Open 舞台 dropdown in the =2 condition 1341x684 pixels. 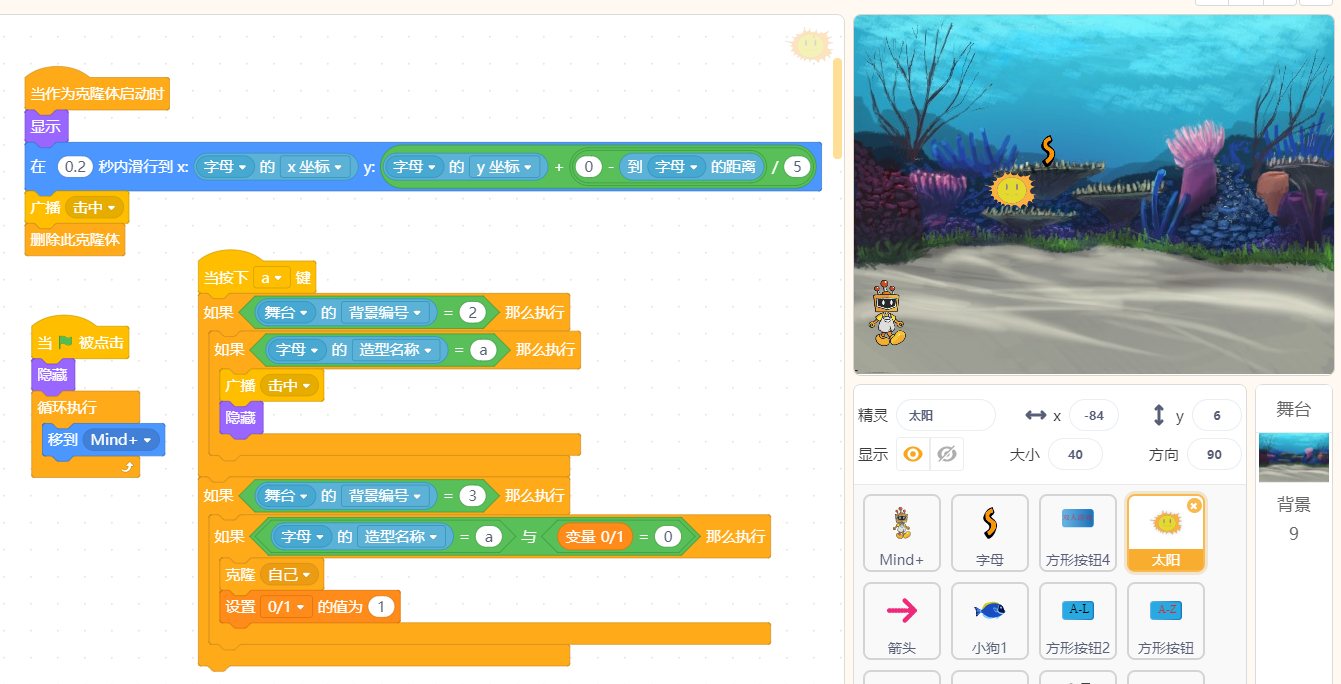tap(285, 313)
